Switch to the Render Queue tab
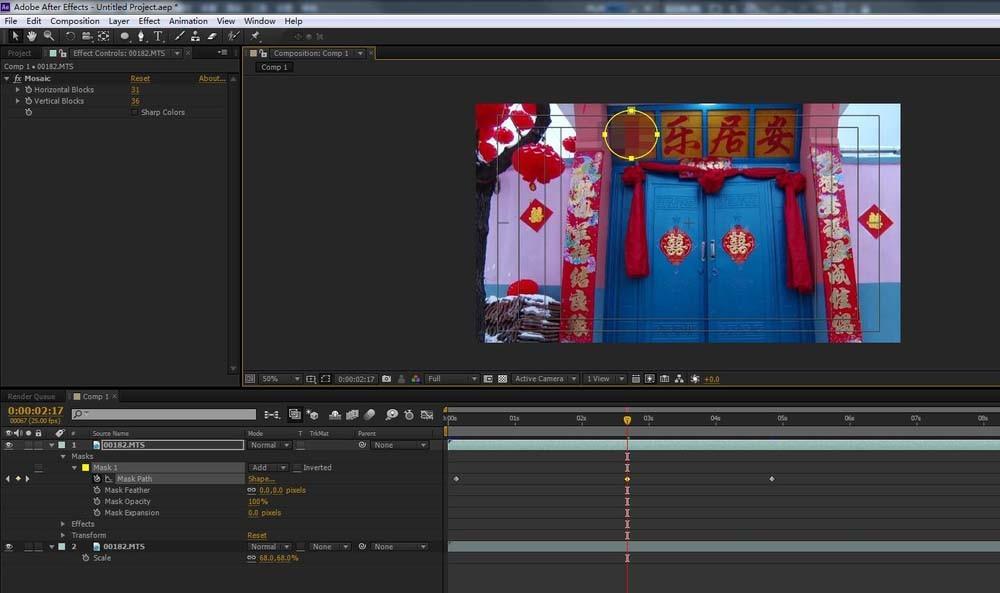The image size is (1000, 593). [31, 397]
